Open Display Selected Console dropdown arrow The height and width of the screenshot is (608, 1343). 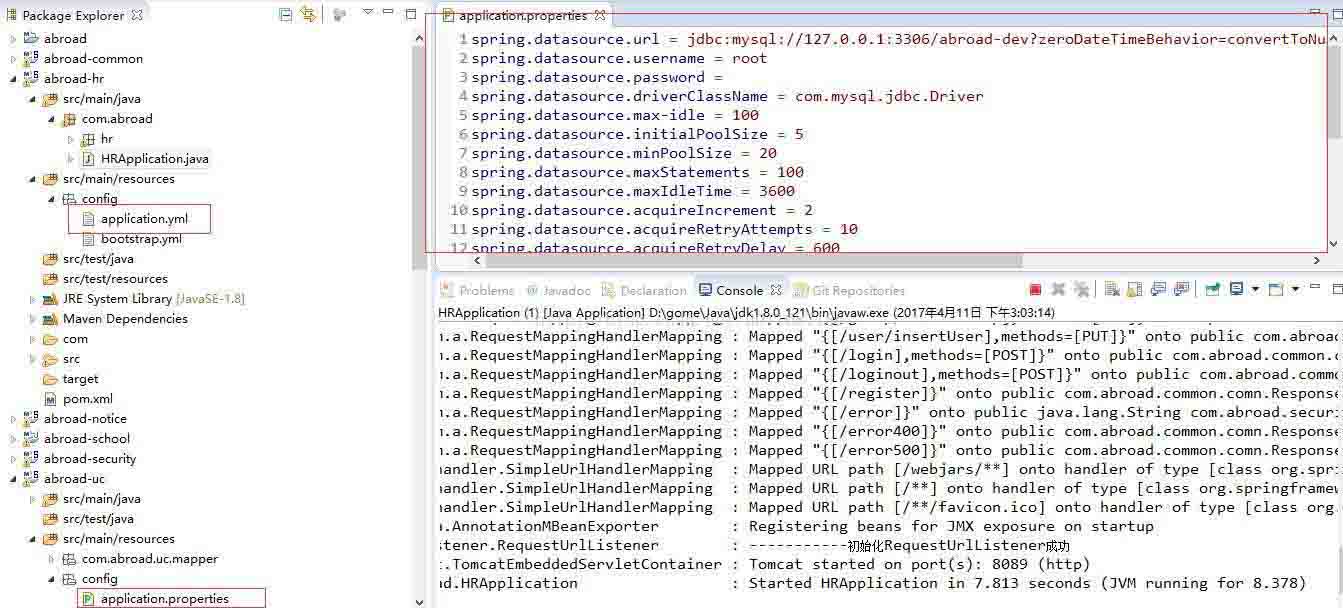[x=1254, y=290]
